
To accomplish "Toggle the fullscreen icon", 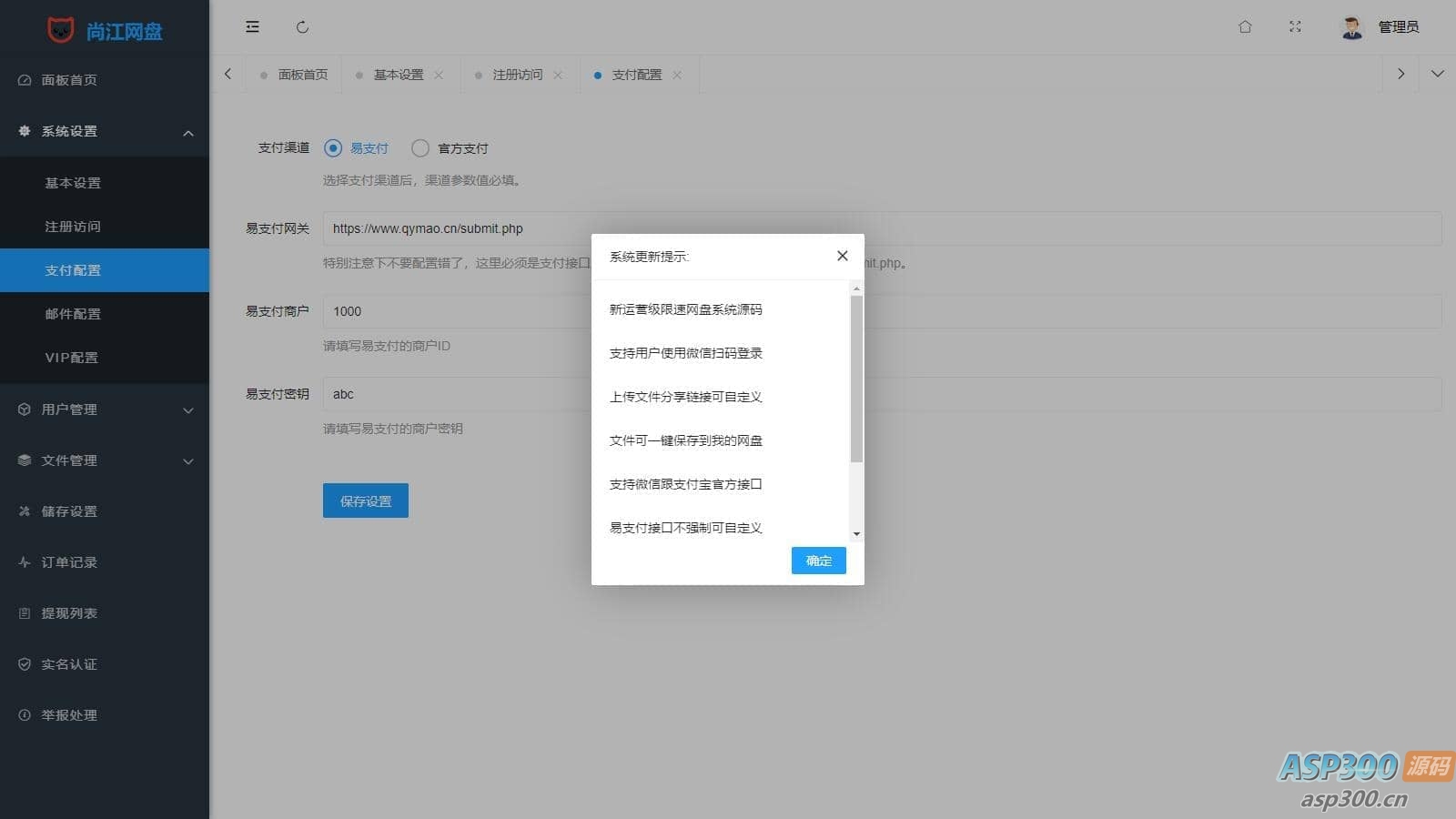I will pyautogui.click(x=1295, y=27).
